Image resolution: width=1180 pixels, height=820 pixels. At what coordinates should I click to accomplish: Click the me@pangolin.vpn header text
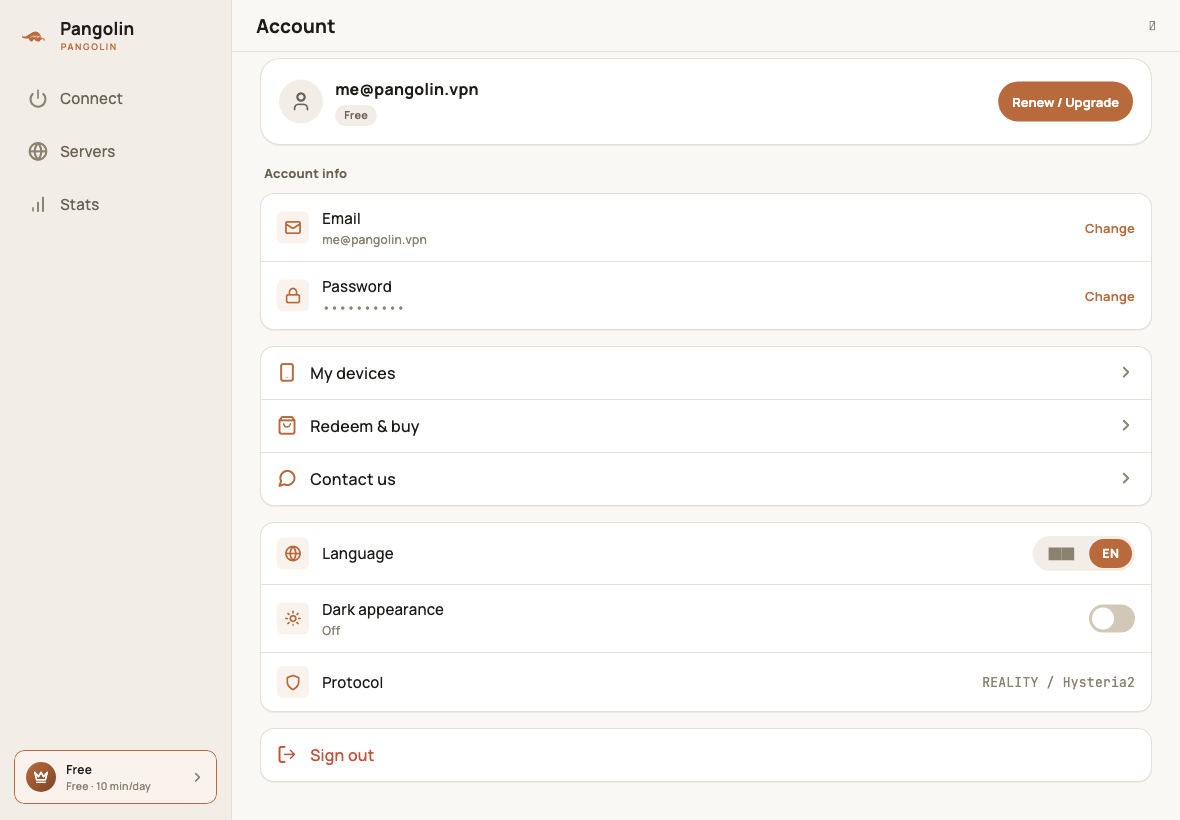coord(406,89)
